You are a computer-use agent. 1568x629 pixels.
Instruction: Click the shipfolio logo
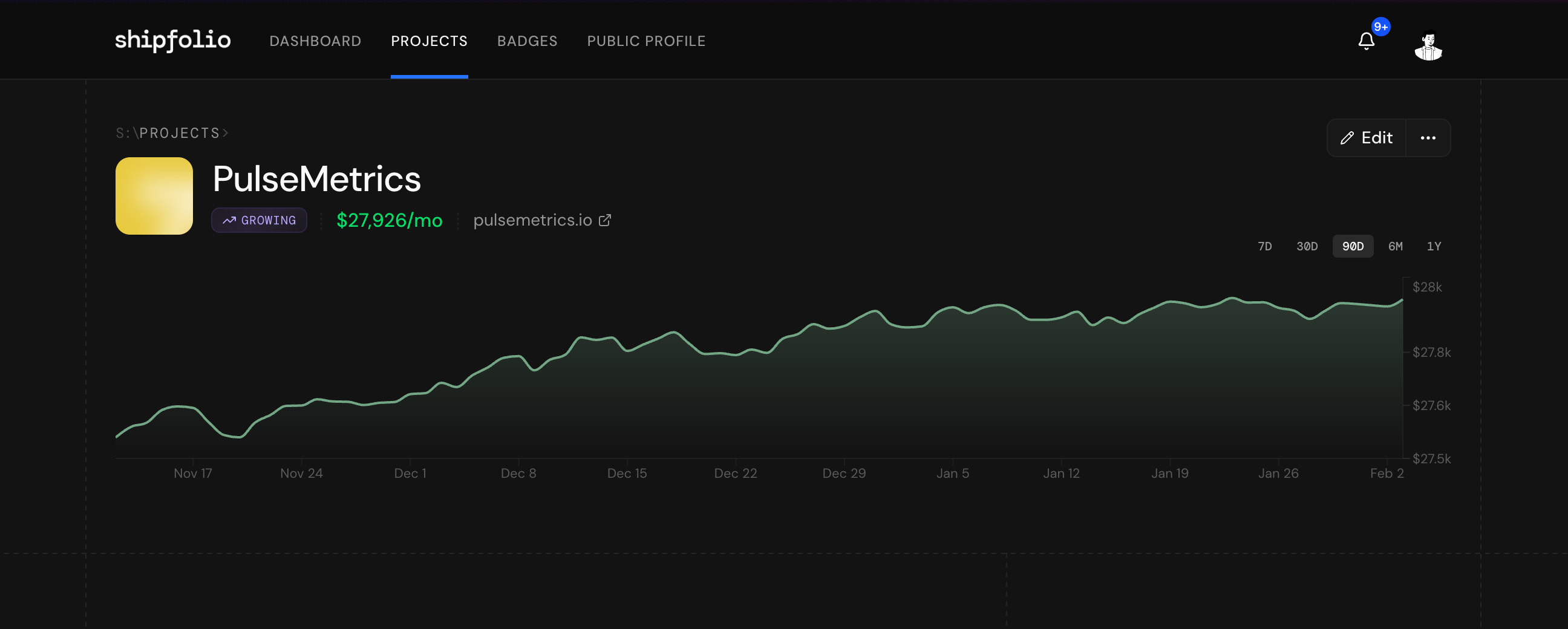click(173, 40)
